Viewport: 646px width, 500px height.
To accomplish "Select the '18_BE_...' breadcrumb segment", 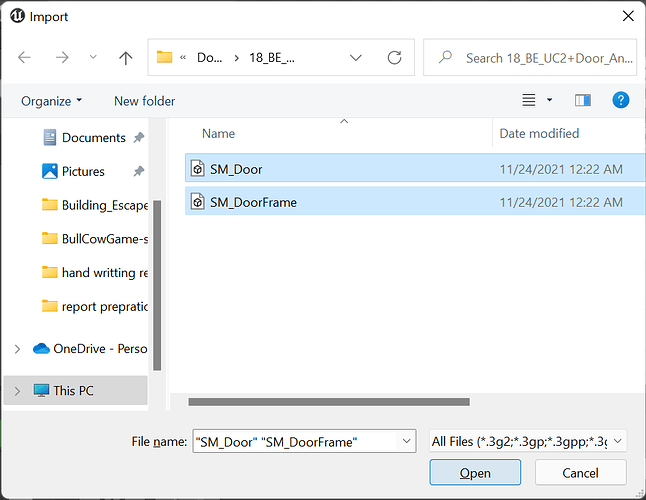I will (272, 58).
